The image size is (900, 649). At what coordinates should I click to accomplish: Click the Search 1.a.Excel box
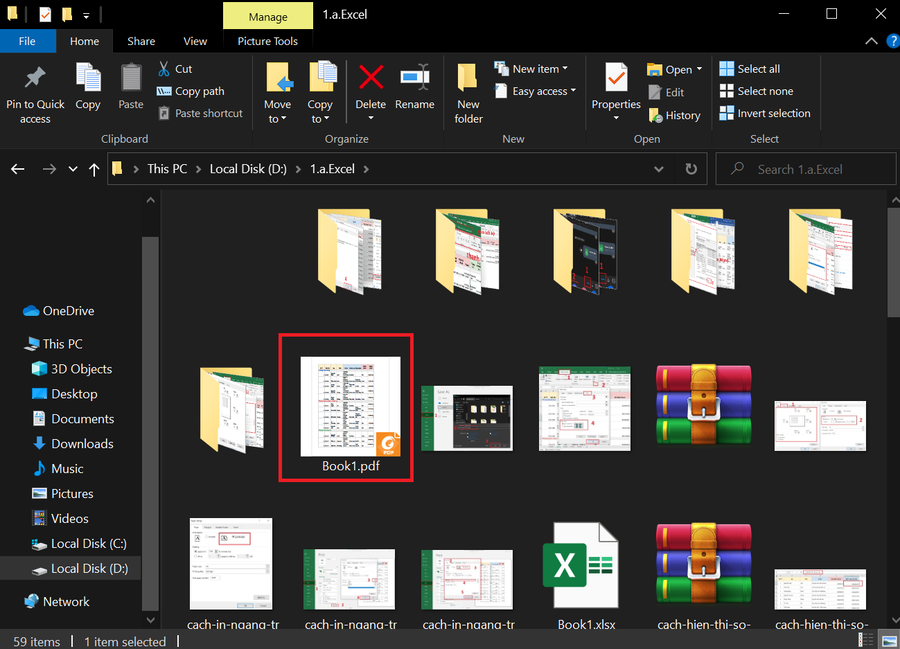(x=806, y=169)
